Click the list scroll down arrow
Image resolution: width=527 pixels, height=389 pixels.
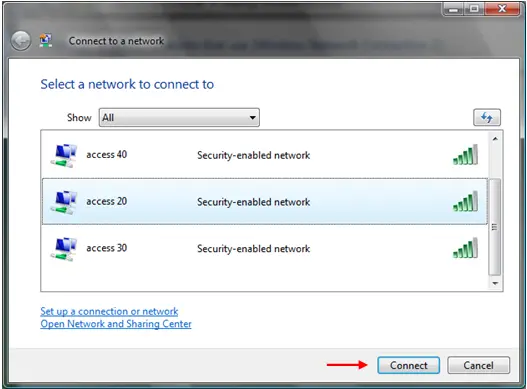pyautogui.click(x=495, y=283)
